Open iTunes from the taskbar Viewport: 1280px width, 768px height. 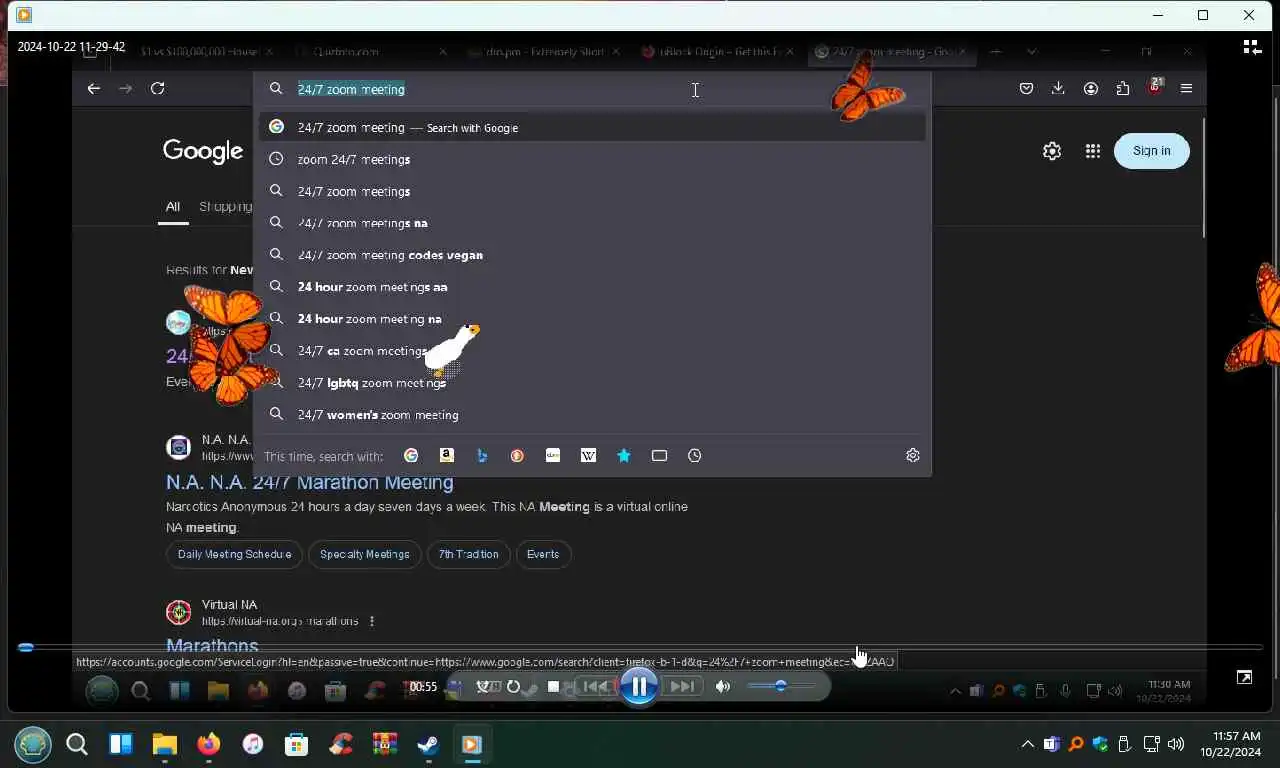point(253,744)
